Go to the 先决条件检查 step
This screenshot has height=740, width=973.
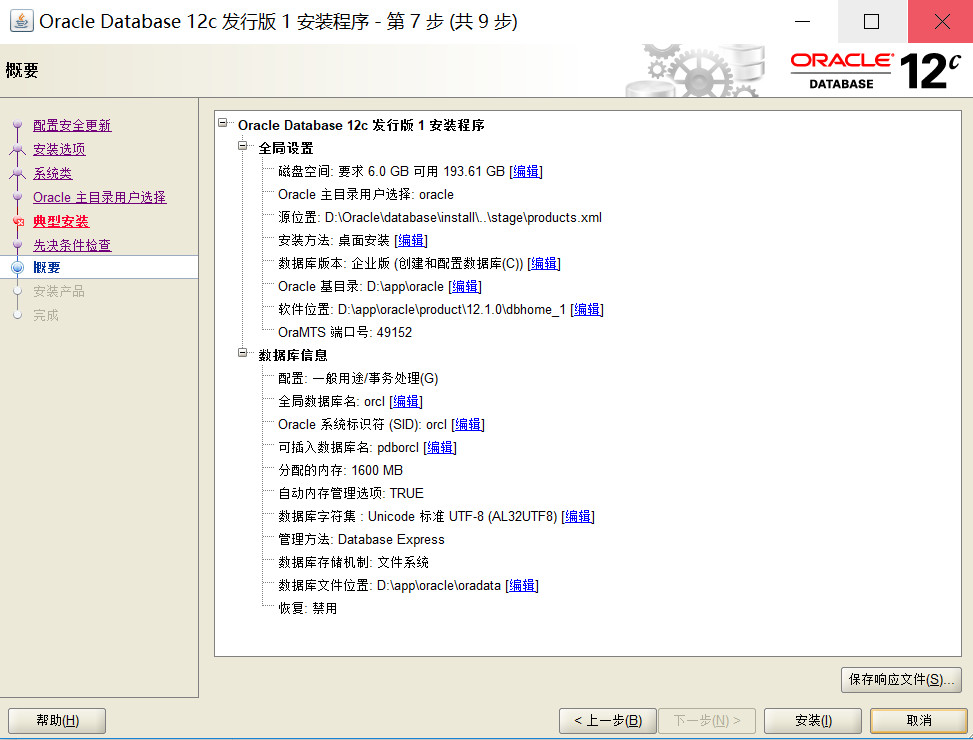coord(72,245)
